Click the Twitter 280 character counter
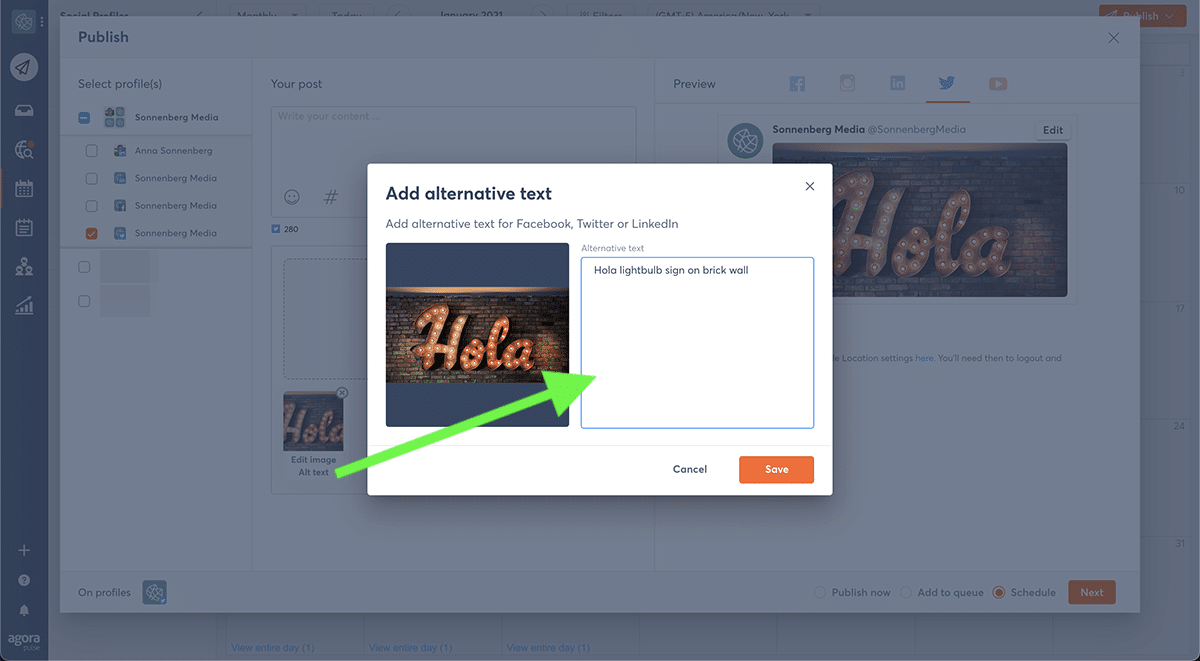Viewport: 1200px width, 661px height. point(285,229)
